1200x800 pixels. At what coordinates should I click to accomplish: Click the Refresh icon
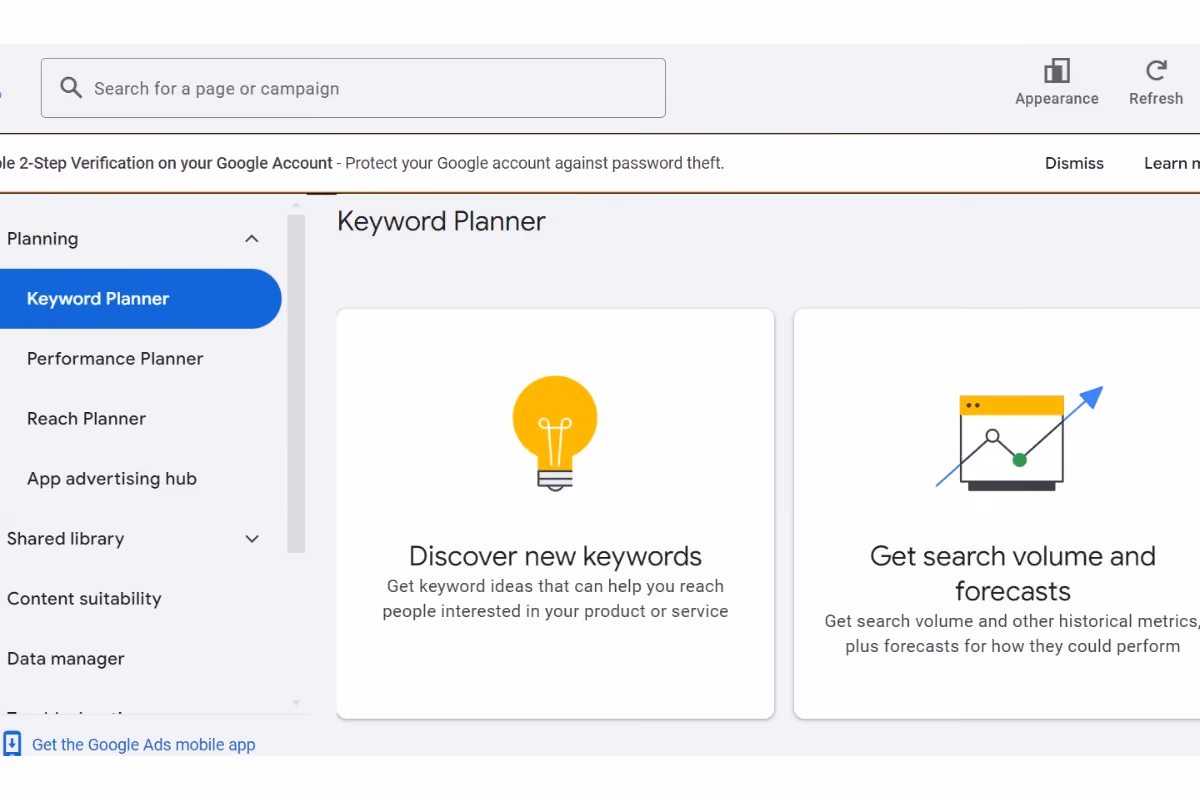coord(1156,70)
